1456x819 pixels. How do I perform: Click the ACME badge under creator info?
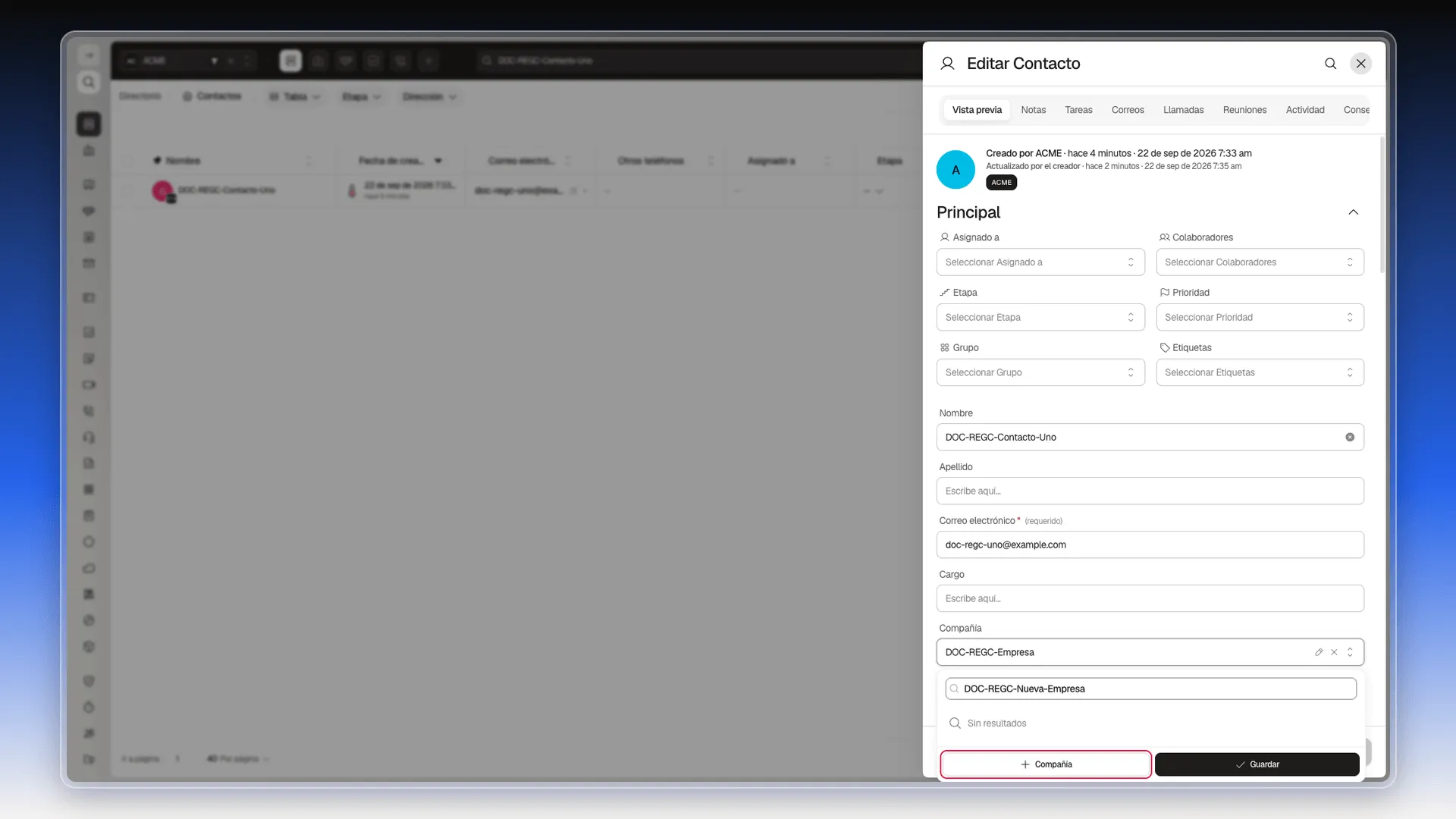[x=1001, y=183]
